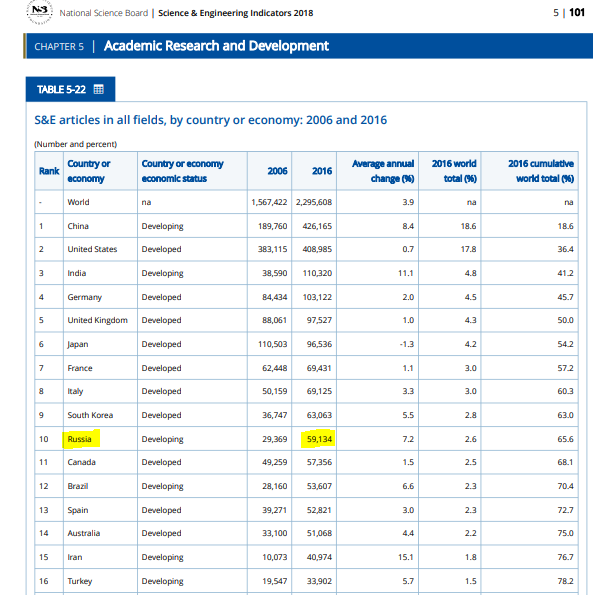Select the Chapter 5 banner label
Viewport: 615px width, 595px height.
point(59,47)
